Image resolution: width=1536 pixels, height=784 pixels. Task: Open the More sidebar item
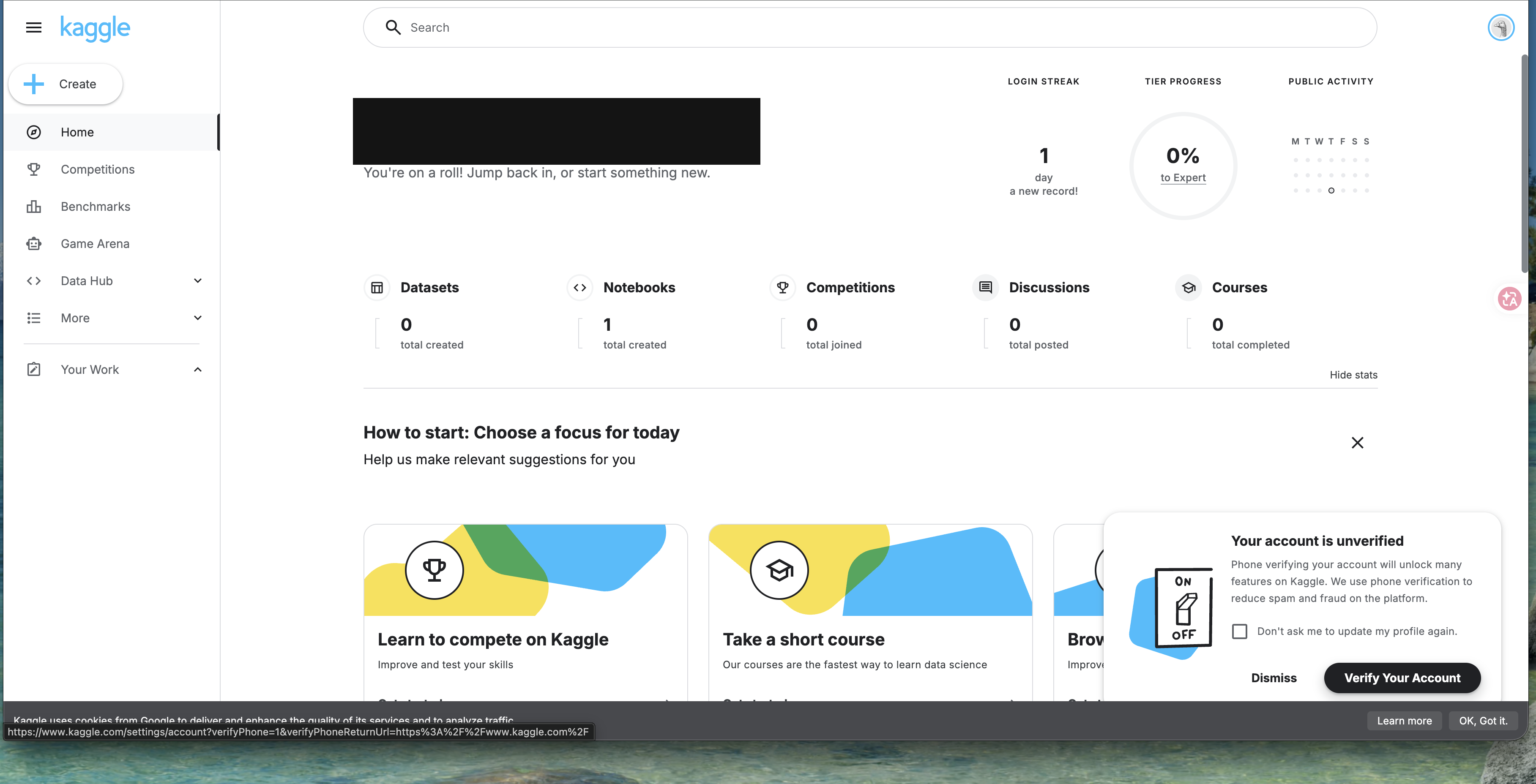(112, 318)
